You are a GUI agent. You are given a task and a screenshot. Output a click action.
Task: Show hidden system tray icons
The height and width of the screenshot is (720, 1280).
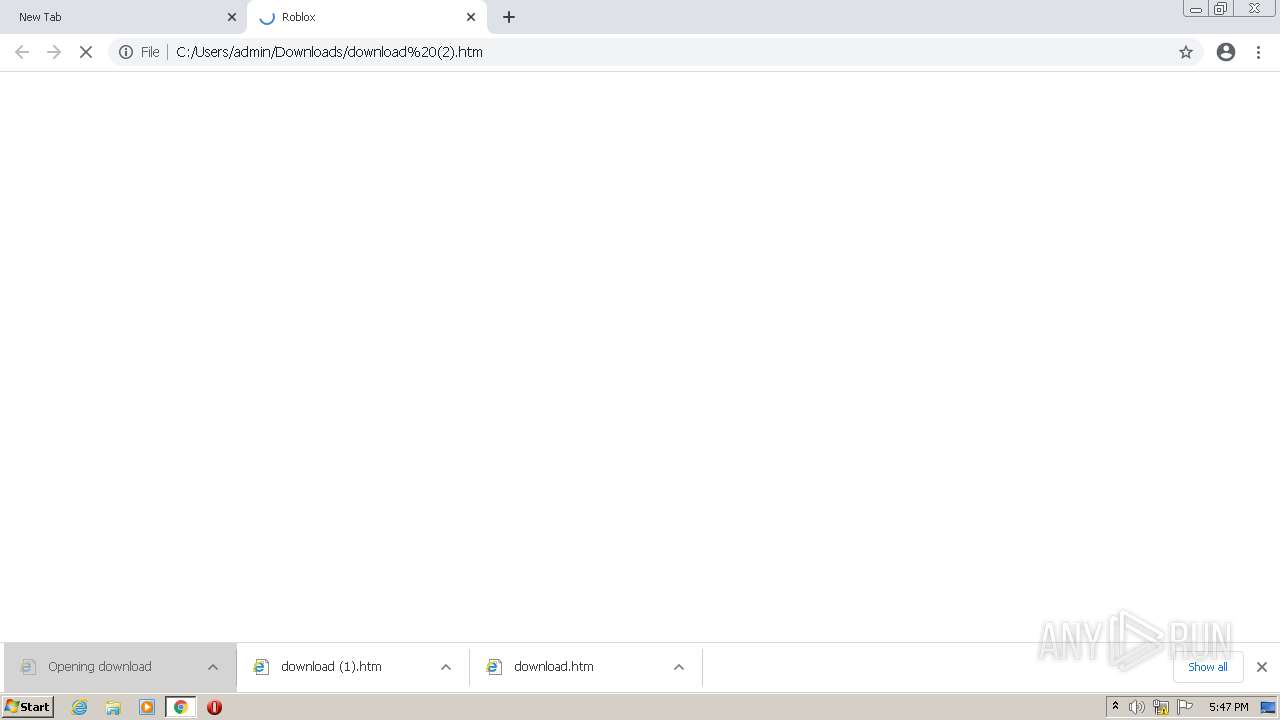[x=1116, y=707]
